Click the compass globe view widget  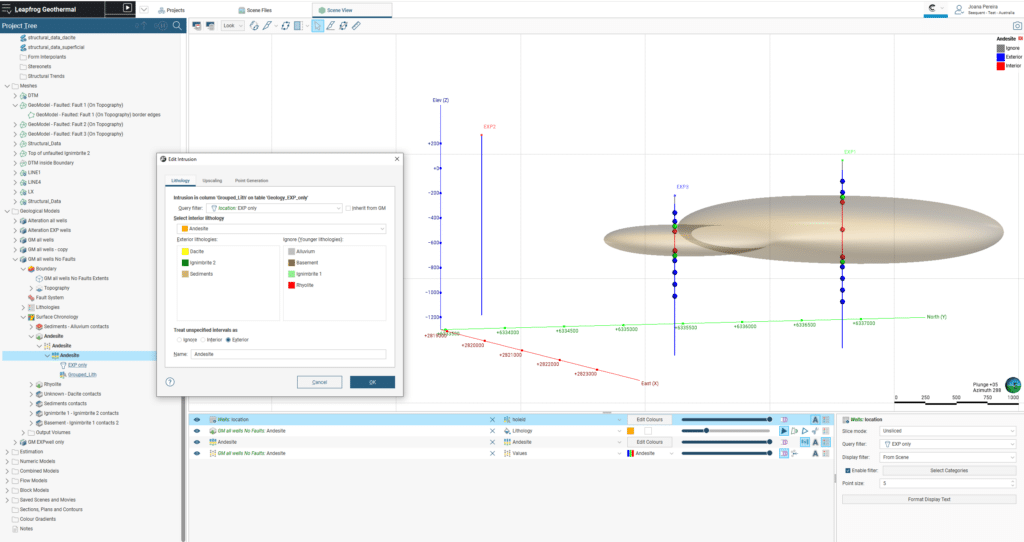coord(1013,385)
